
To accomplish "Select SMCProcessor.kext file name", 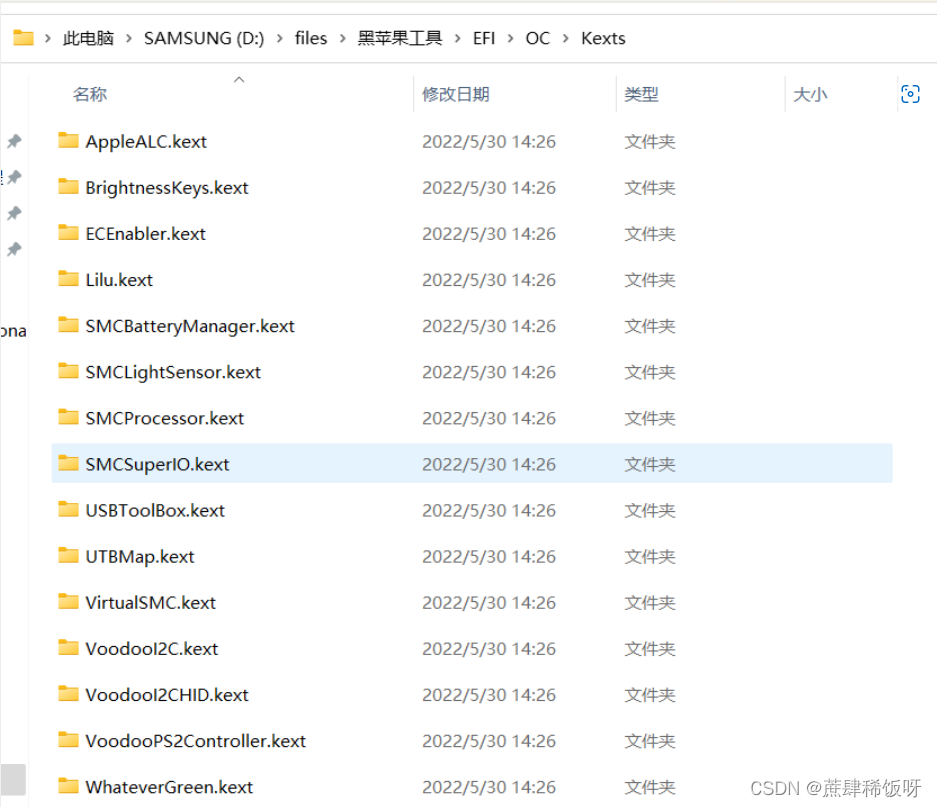I will tap(164, 418).
